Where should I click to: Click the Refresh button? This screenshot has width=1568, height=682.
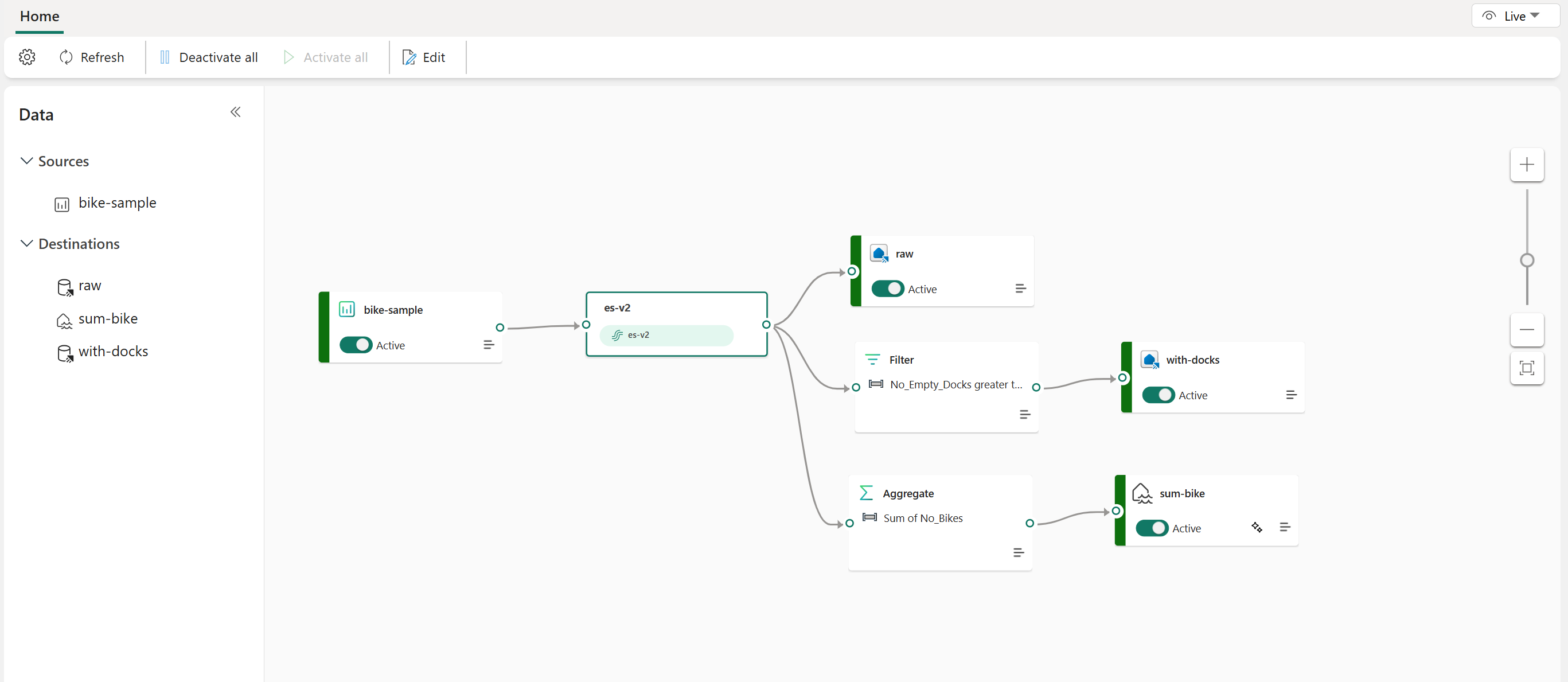91,57
